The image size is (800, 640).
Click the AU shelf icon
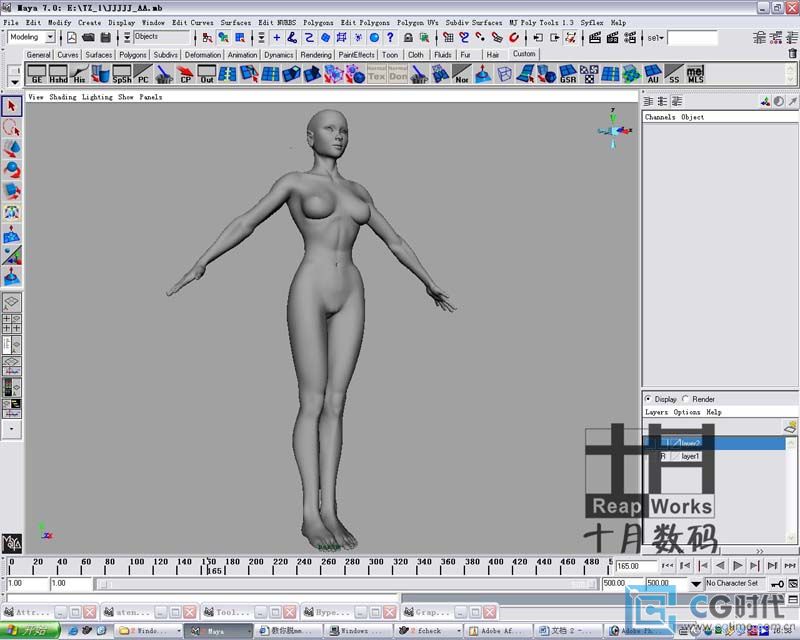click(x=653, y=74)
